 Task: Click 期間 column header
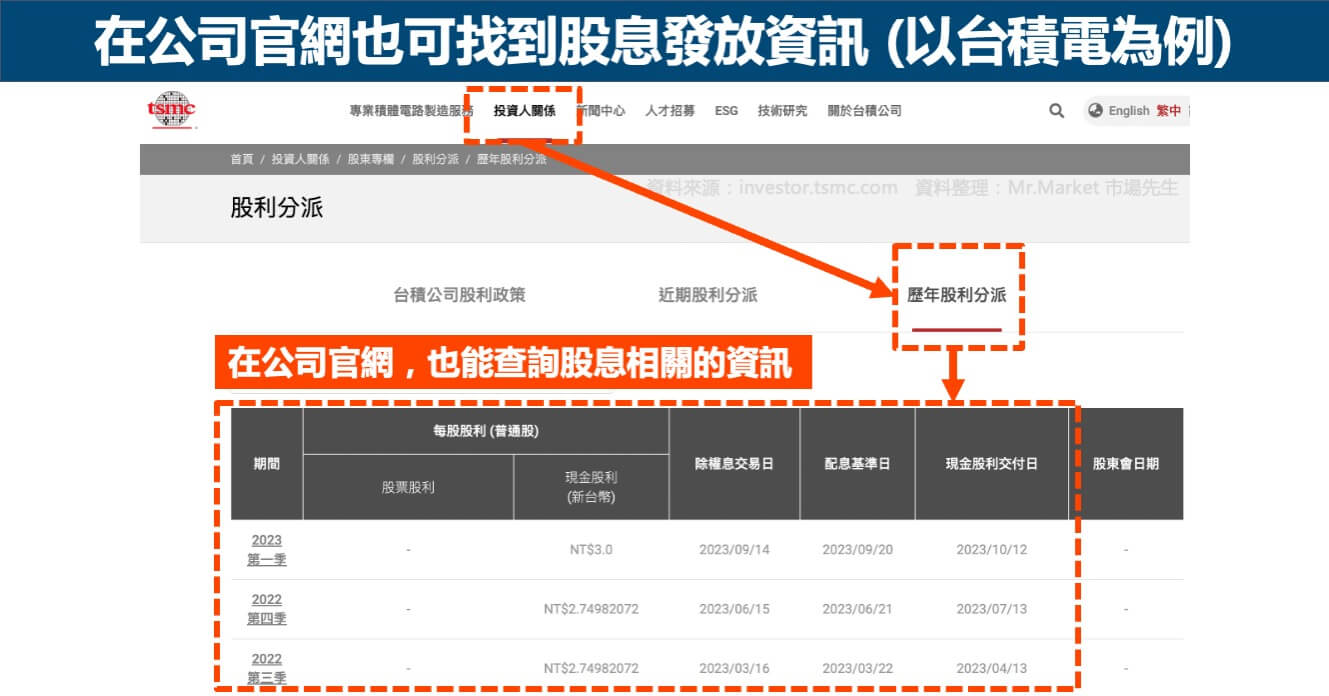click(267, 464)
